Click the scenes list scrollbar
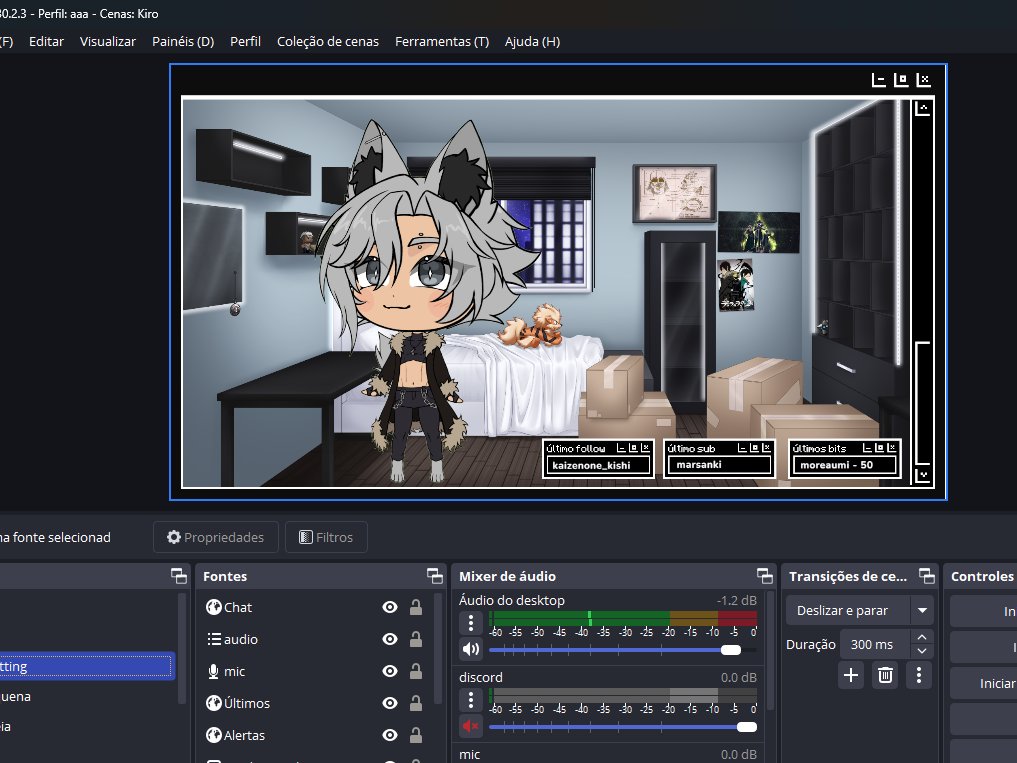 click(182, 648)
